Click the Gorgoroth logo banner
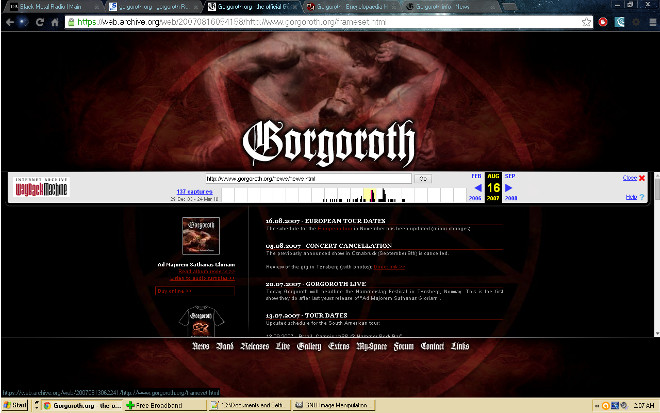Viewport: 660px width, 413px height. [x=329, y=143]
